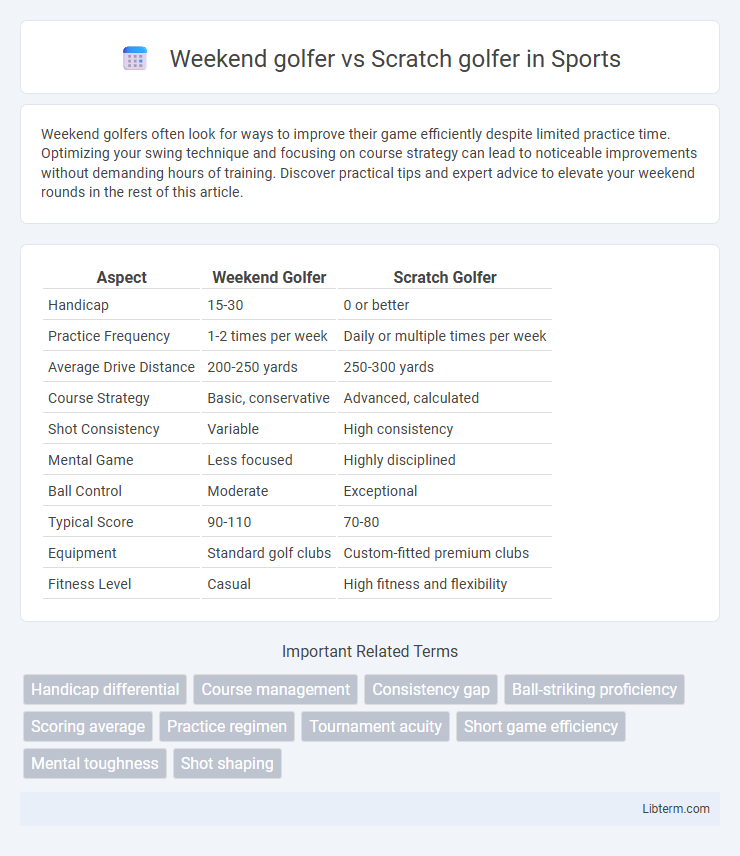Image resolution: width=740 pixels, height=856 pixels.
Task: Select the Custom-fitted premium clubs cell
Action: [x=436, y=553]
